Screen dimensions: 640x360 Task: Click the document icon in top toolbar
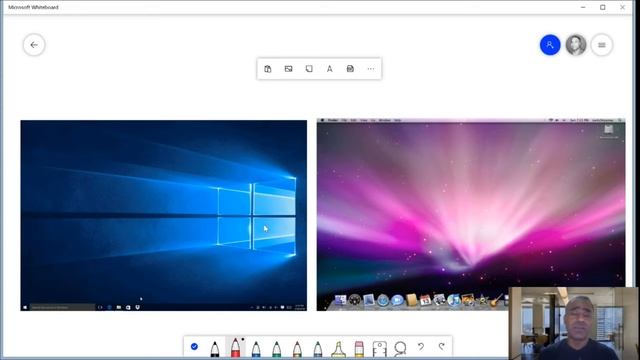(350, 69)
